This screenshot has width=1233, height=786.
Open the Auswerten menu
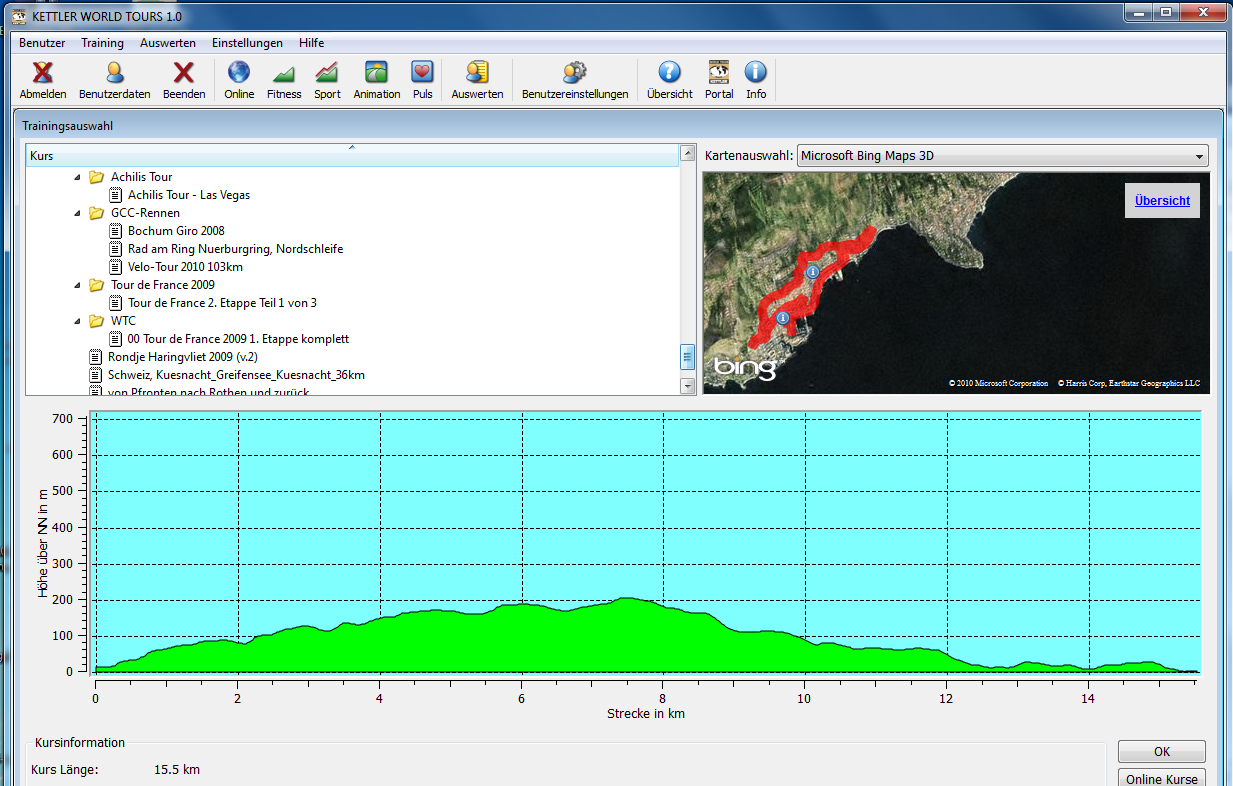tap(168, 43)
